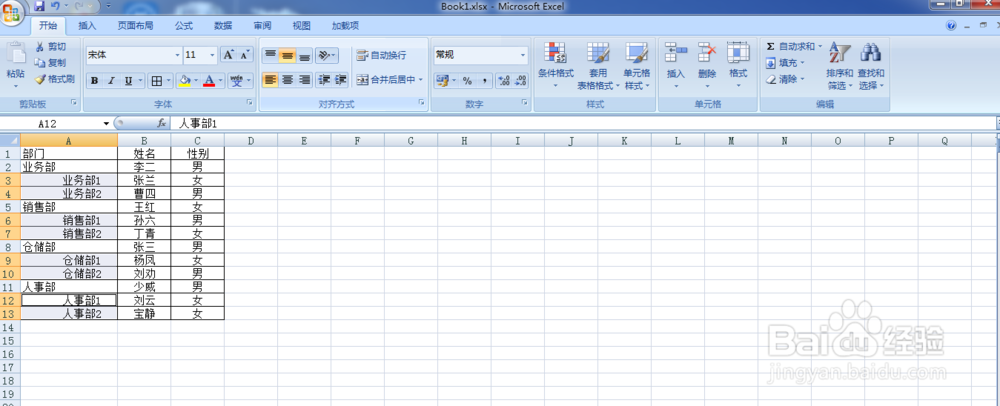Expand 合并后居中 dropdown arrow
Viewport: 1000px width, 406px height.
pyautogui.click(x=421, y=80)
